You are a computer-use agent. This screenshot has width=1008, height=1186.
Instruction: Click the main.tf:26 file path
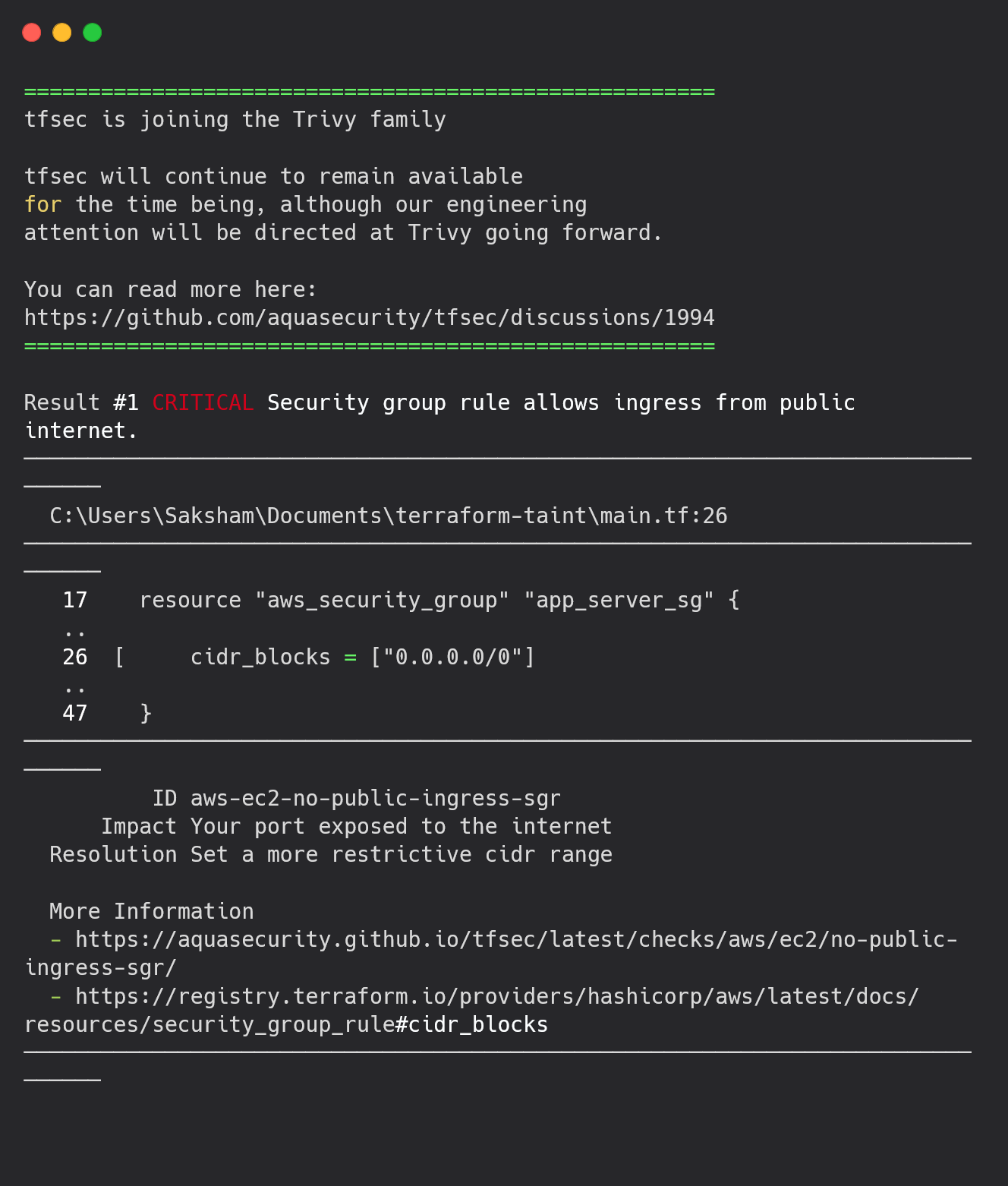pos(389,516)
